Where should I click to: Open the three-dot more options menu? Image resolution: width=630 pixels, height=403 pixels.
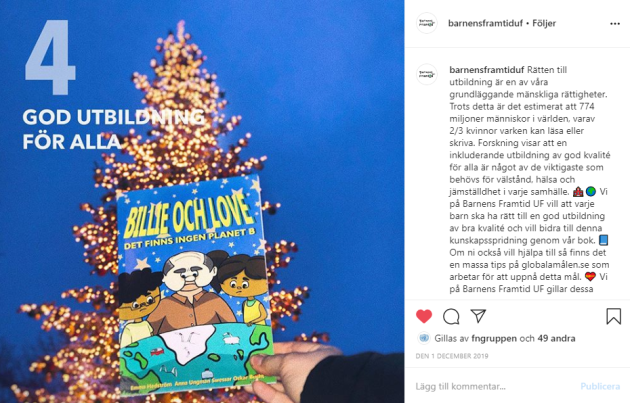tap(615, 24)
